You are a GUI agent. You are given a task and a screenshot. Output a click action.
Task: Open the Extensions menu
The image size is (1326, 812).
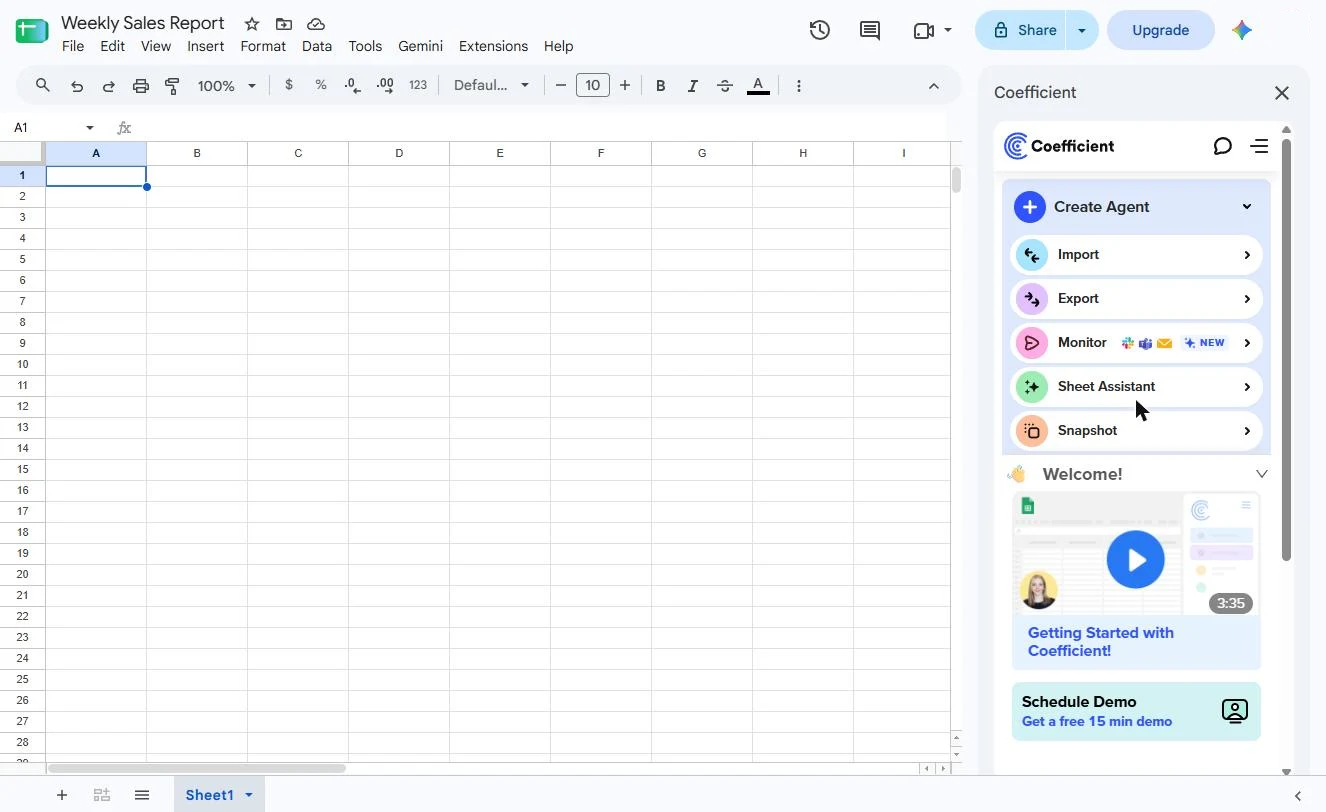pos(493,46)
